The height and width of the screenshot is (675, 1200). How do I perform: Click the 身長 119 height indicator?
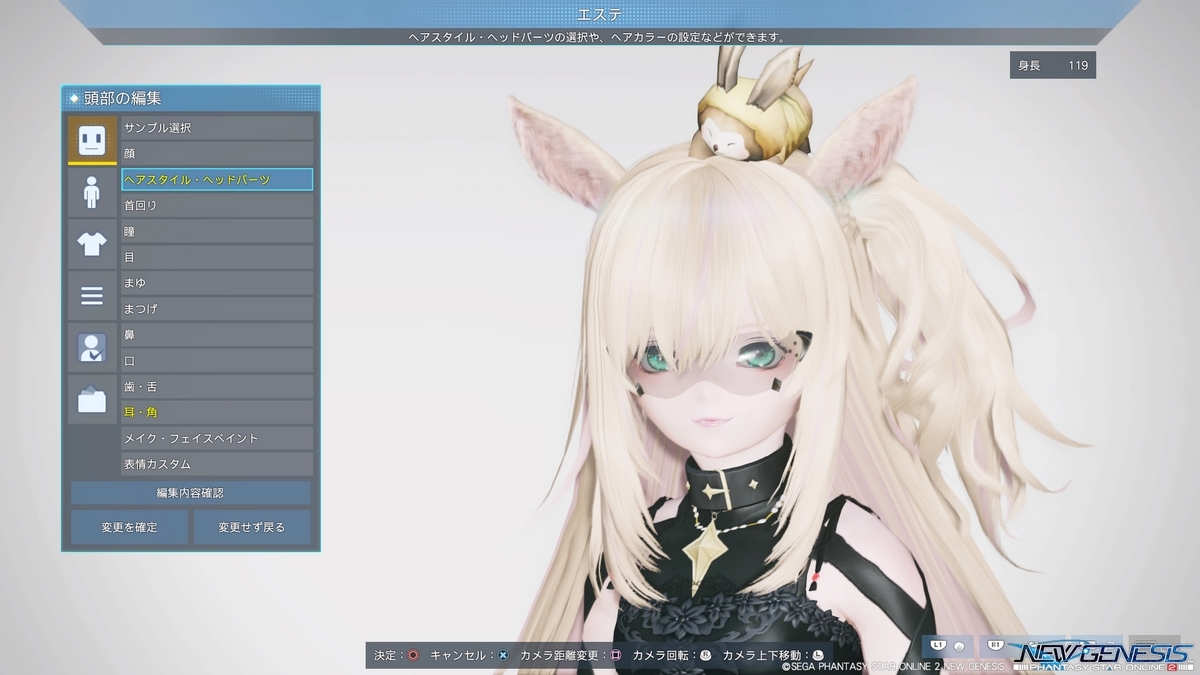1052,65
